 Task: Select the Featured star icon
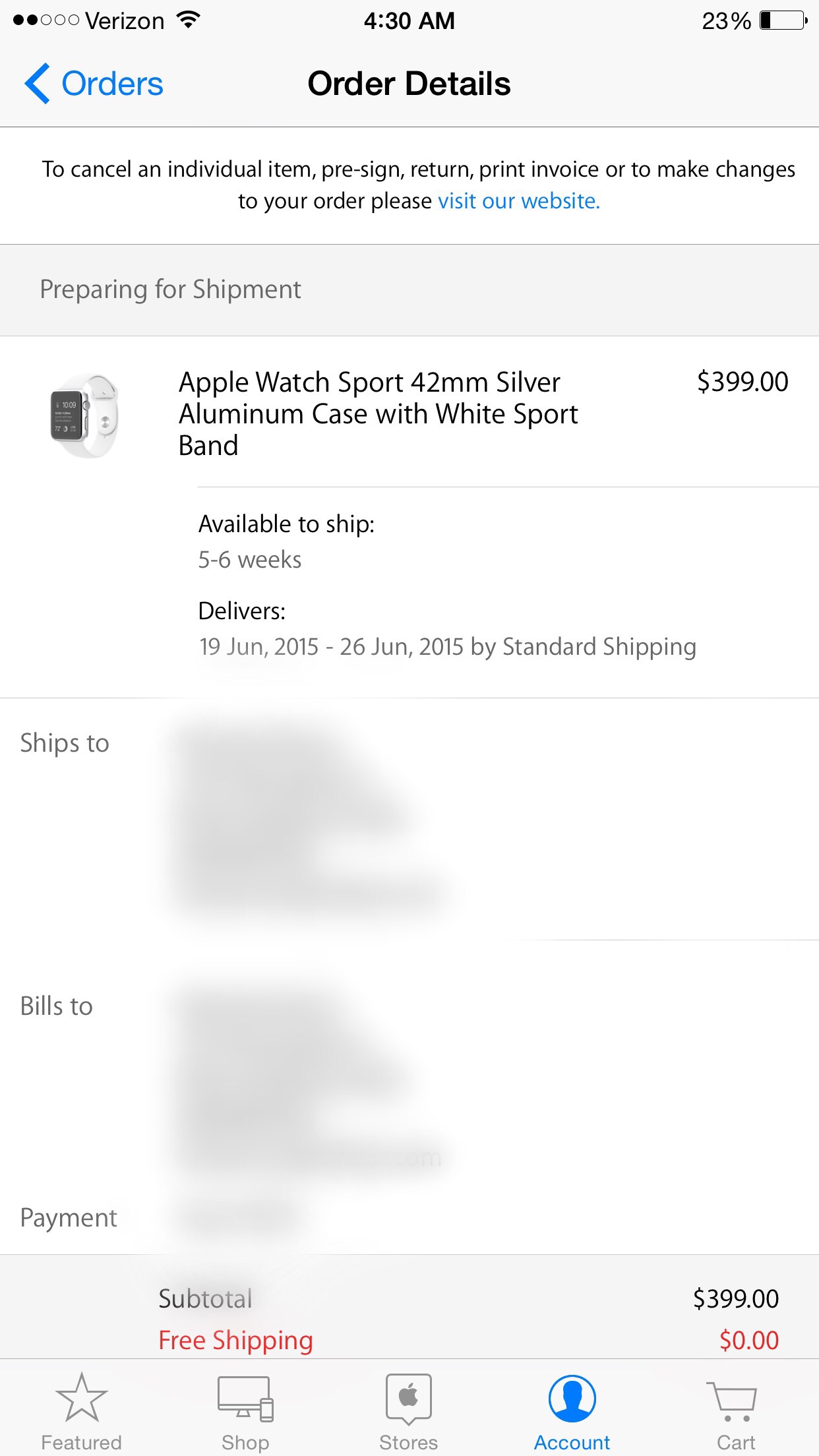(x=81, y=1398)
